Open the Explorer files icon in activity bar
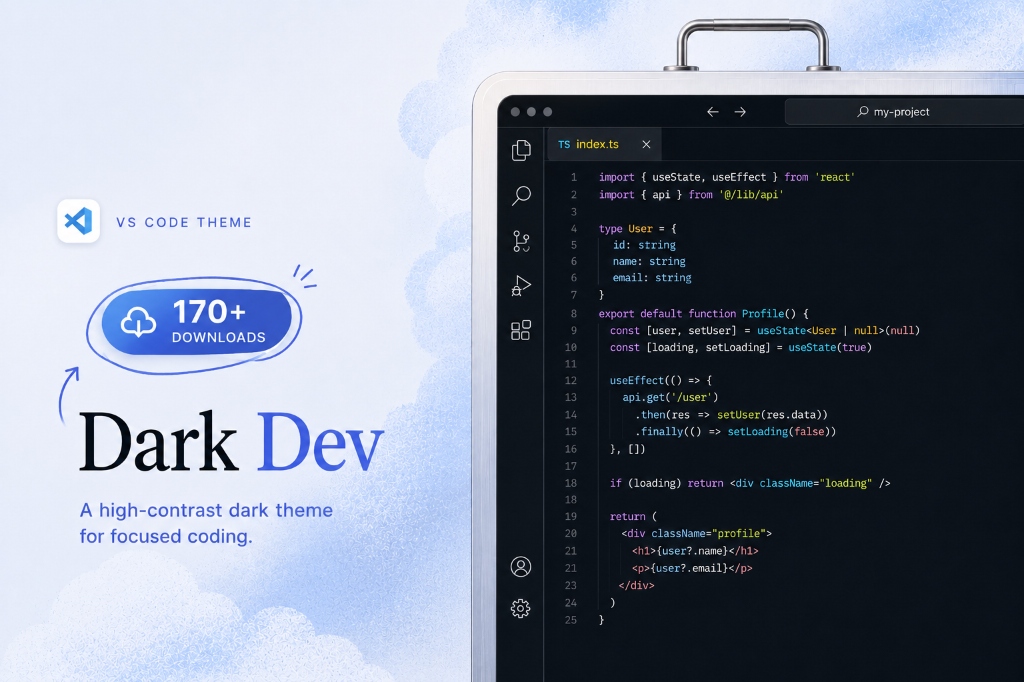The image size is (1024, 682). click(x=521, y=150)
